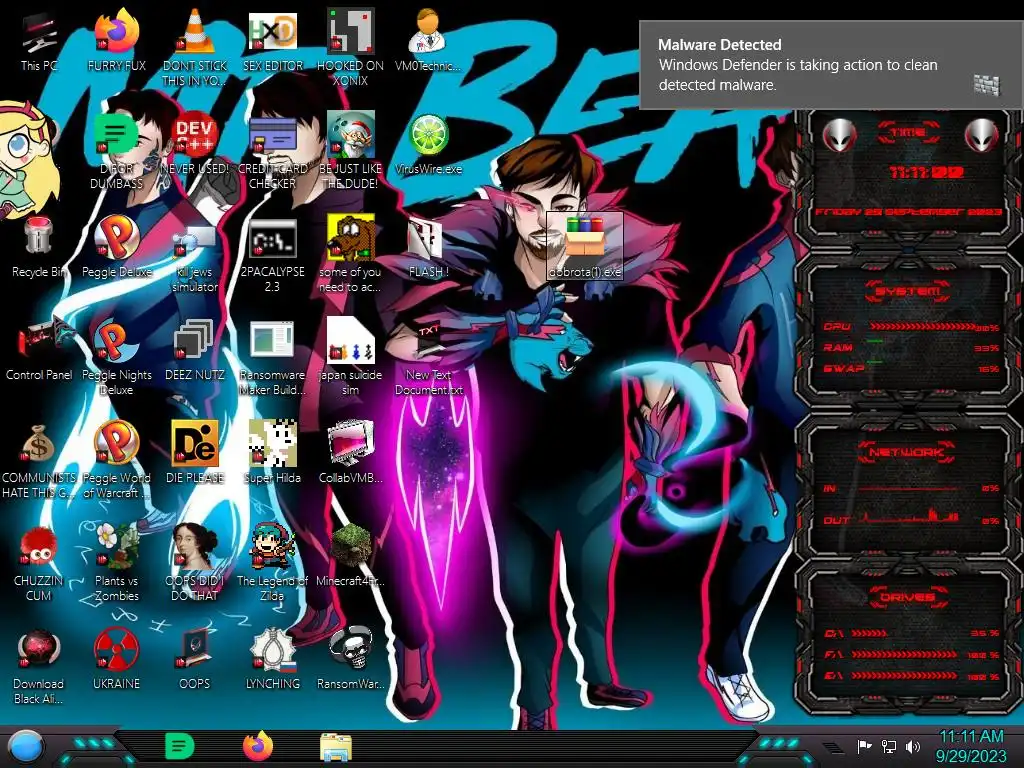Select the dobrota(1).exe archive icon

(x=584, y=246)
